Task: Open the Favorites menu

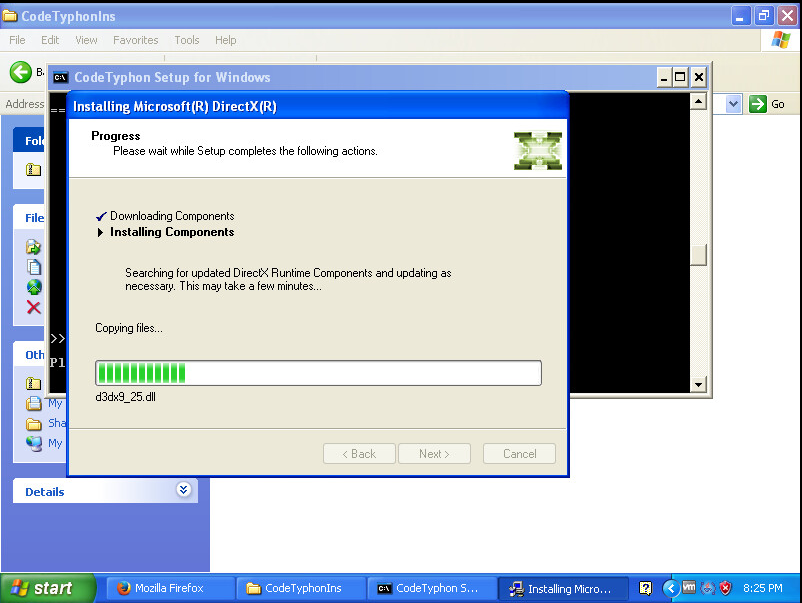Action: tap(135, 40)
